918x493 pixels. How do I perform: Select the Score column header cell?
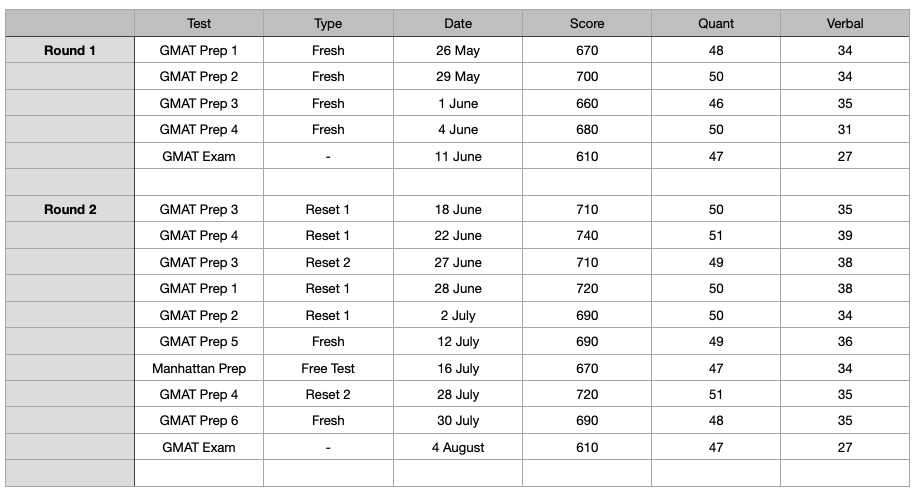[x=587, y=23]
